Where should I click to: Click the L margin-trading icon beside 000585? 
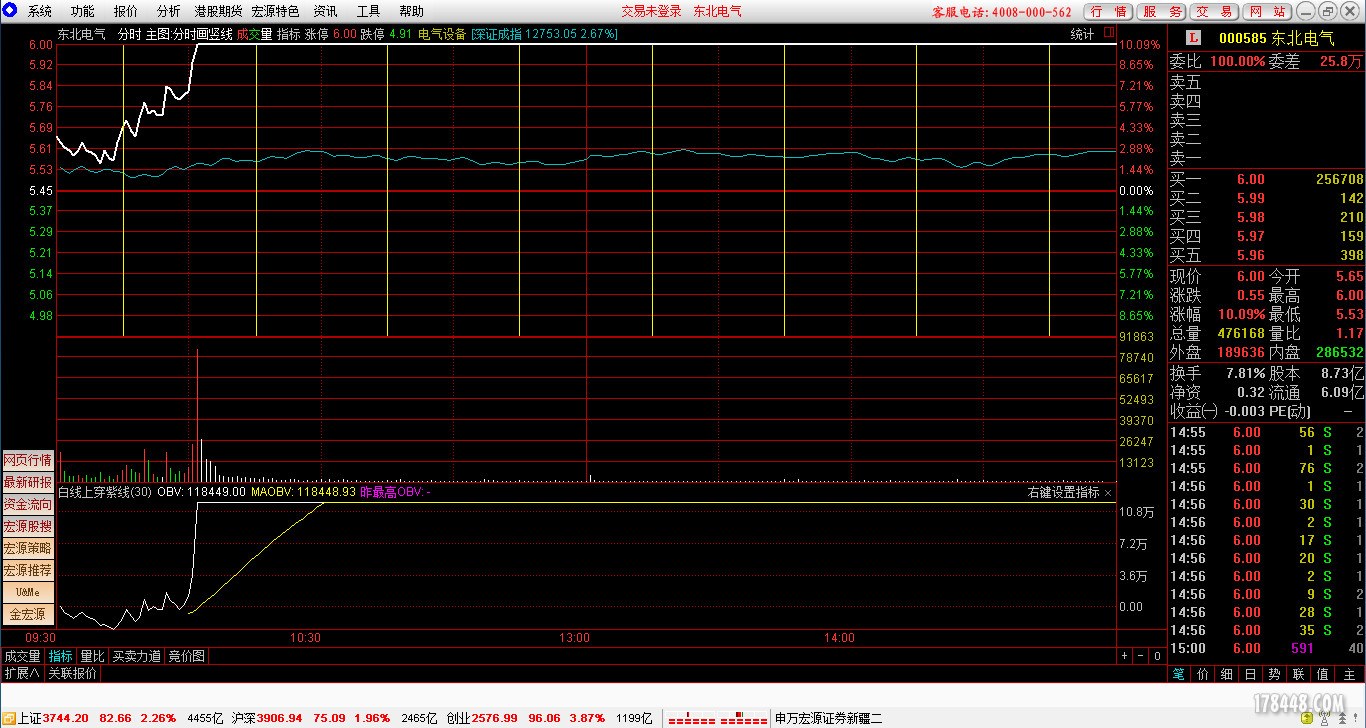1193,38
